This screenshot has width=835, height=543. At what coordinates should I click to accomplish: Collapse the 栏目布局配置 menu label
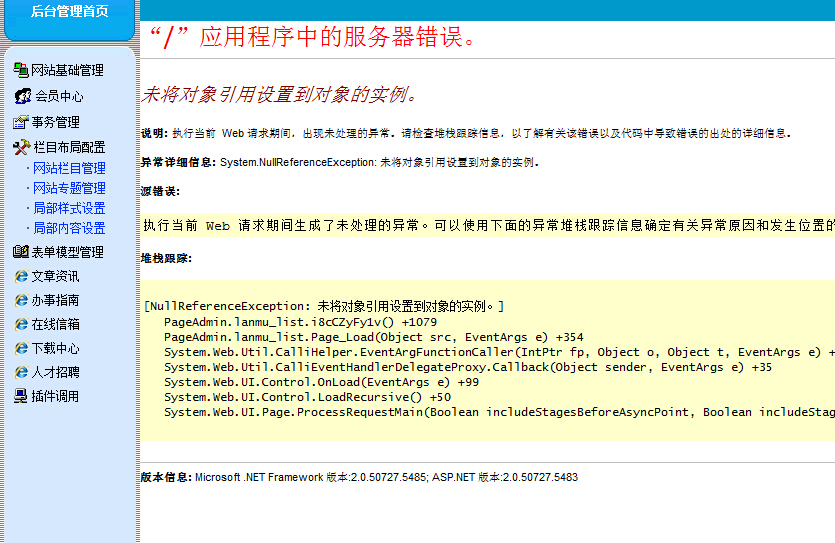[x=69, y=147]
